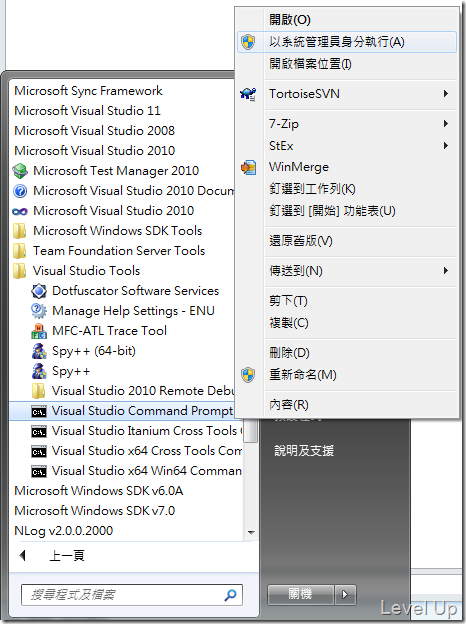Click the Spy++ icon (not the 64-bit one)
This screenshot has height=624, width=466.
pyautogui.click(x=39, y=371)
